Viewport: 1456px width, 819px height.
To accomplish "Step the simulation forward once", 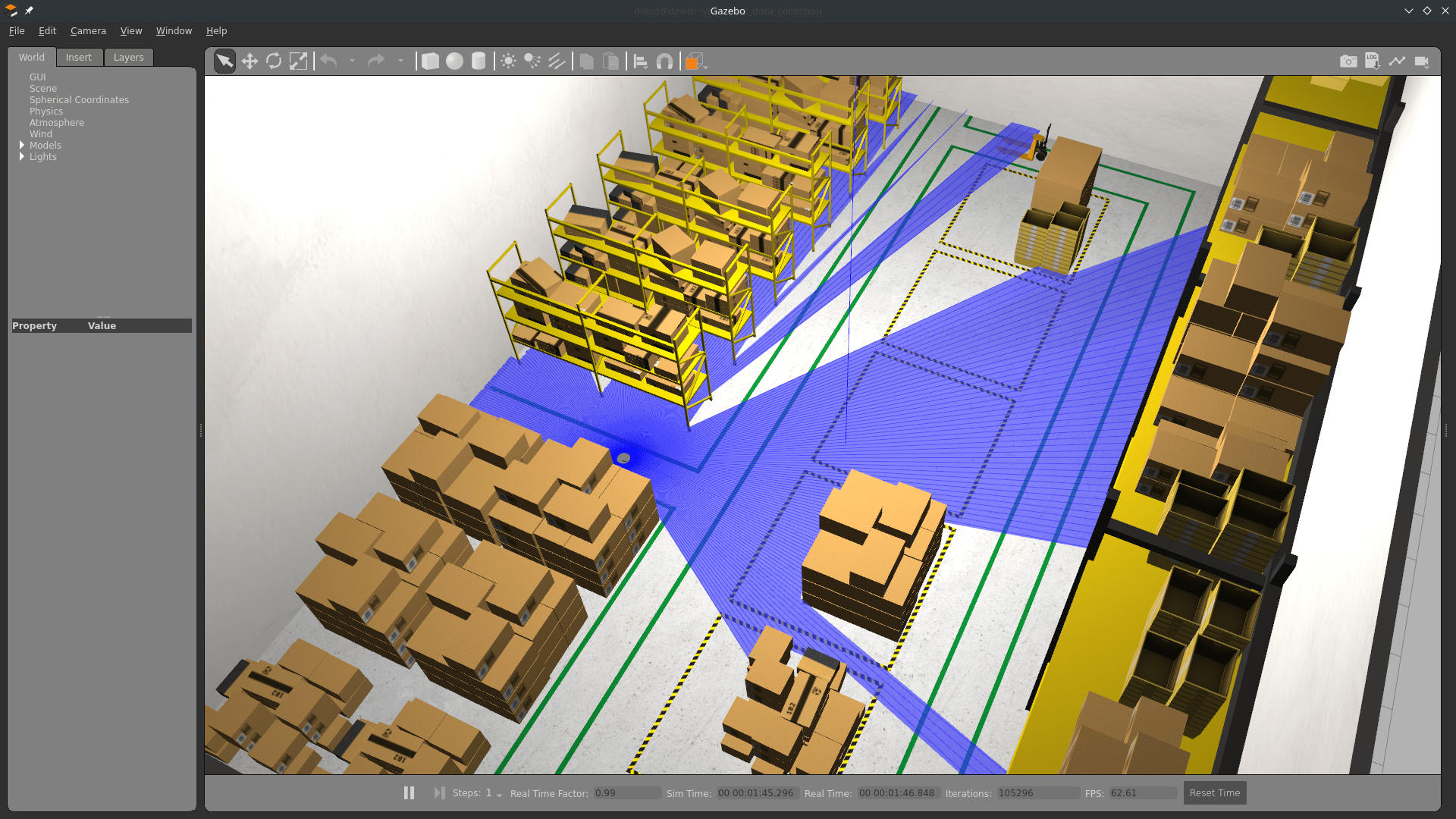I will (439, 792).
